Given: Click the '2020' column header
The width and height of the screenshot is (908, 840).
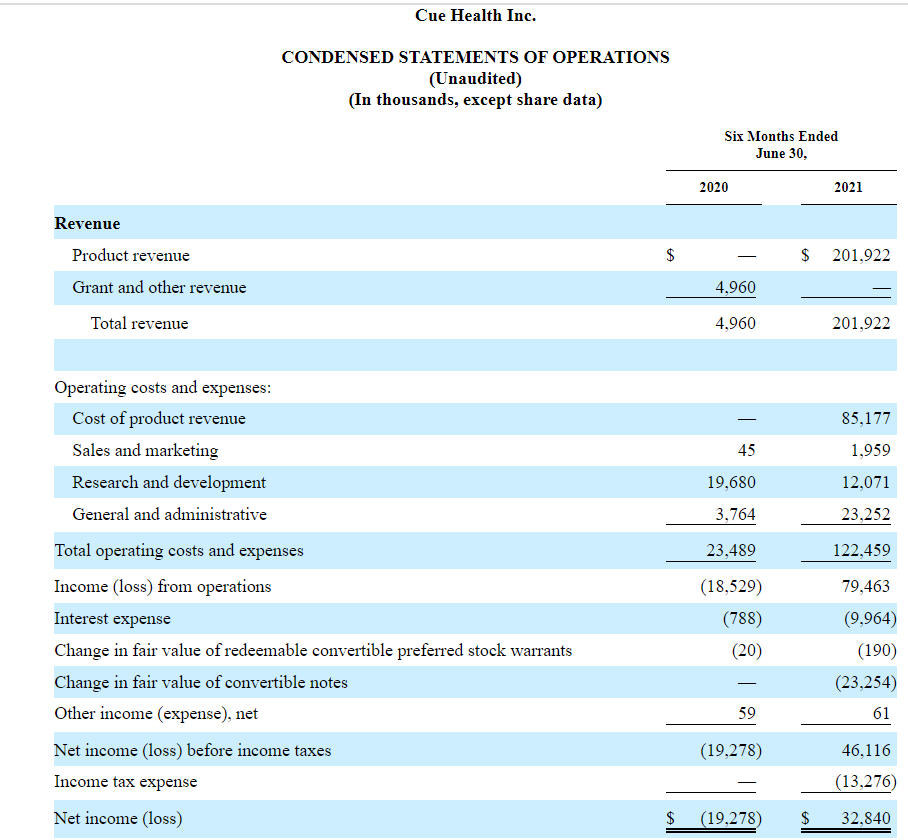Looking at the screenshot, I should pos(713,188).
